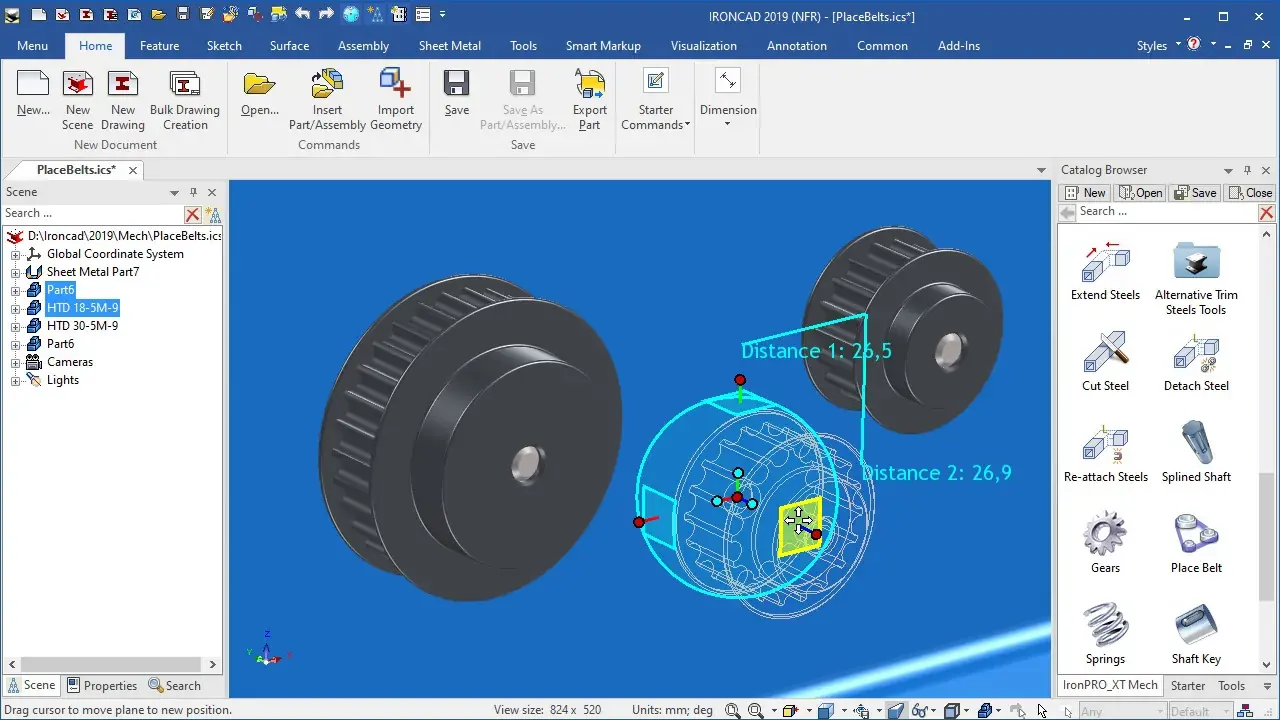Image resolution: width=1280 pixels, height=720 pixels.
Task: Select Gears catalog item
Action: (1105, 544)
